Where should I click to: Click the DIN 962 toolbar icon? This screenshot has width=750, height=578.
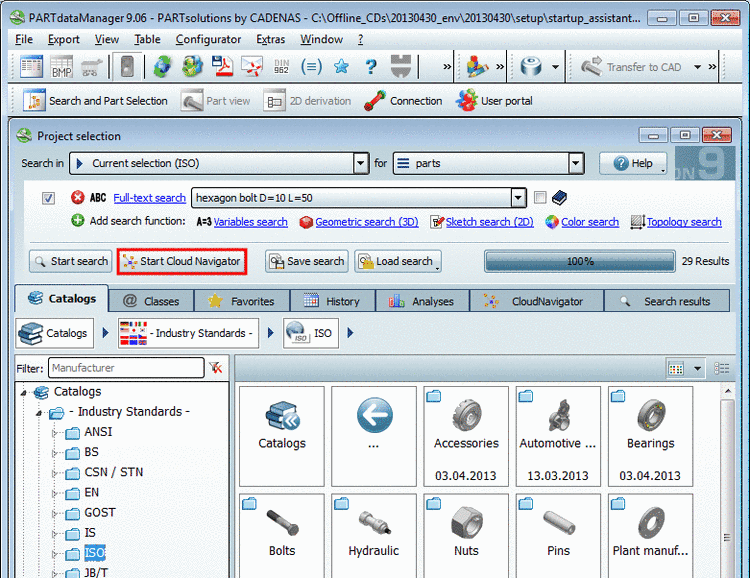(281, 67)
